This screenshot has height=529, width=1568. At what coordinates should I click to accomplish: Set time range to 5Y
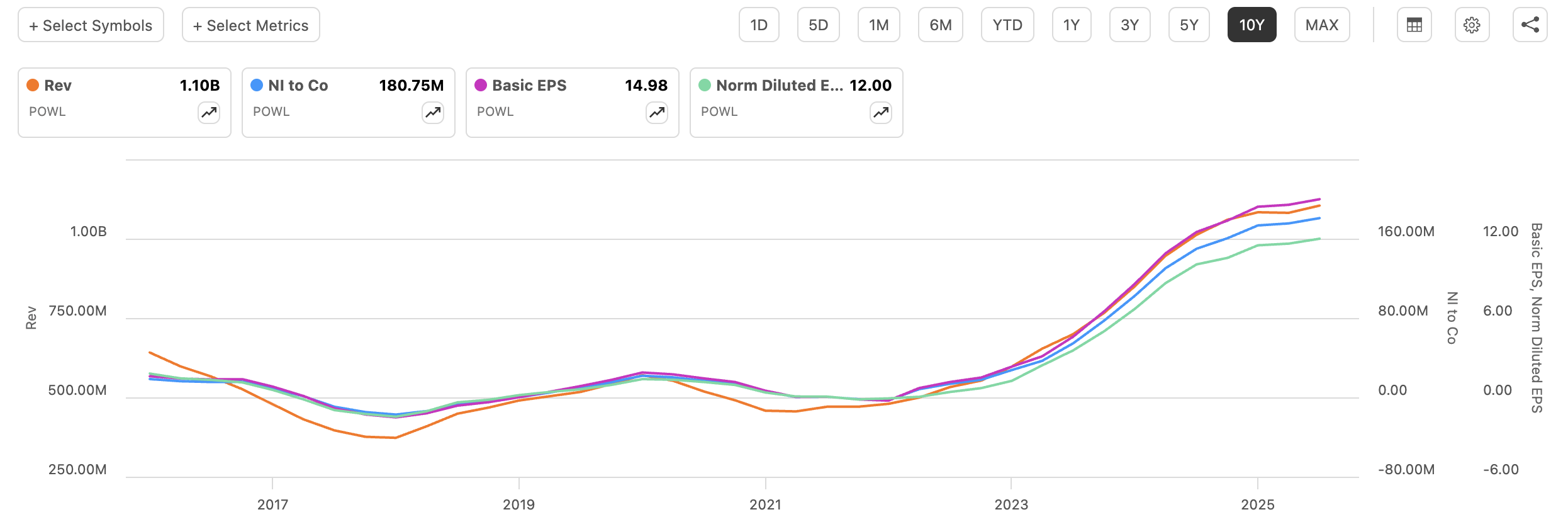coord(1189,25)
